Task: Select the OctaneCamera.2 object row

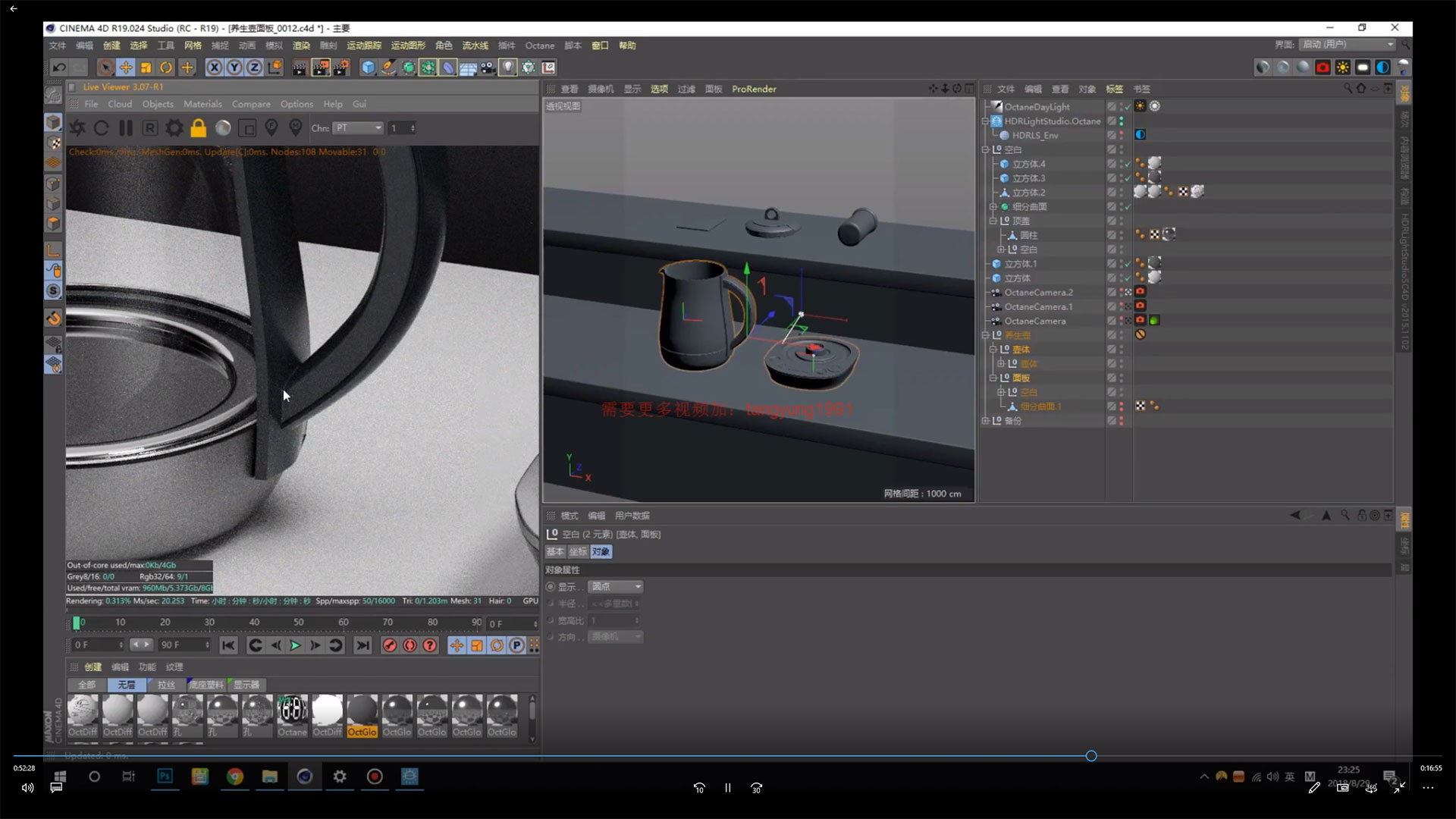Action: pos(1038,292)
